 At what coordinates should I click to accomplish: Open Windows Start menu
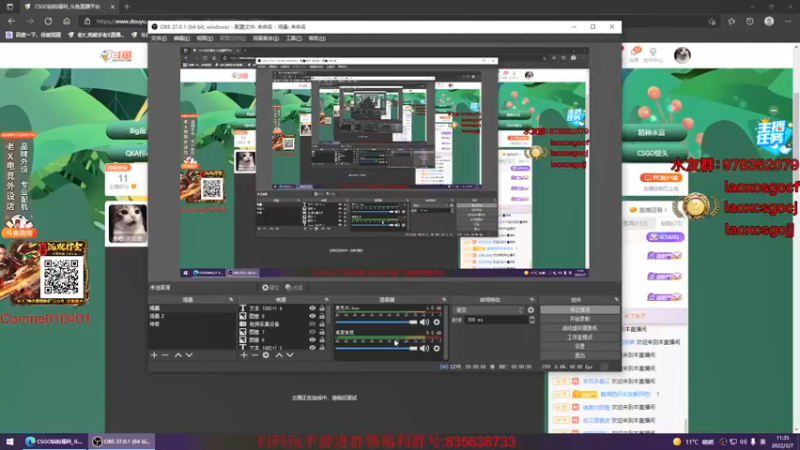click(10, 441)
